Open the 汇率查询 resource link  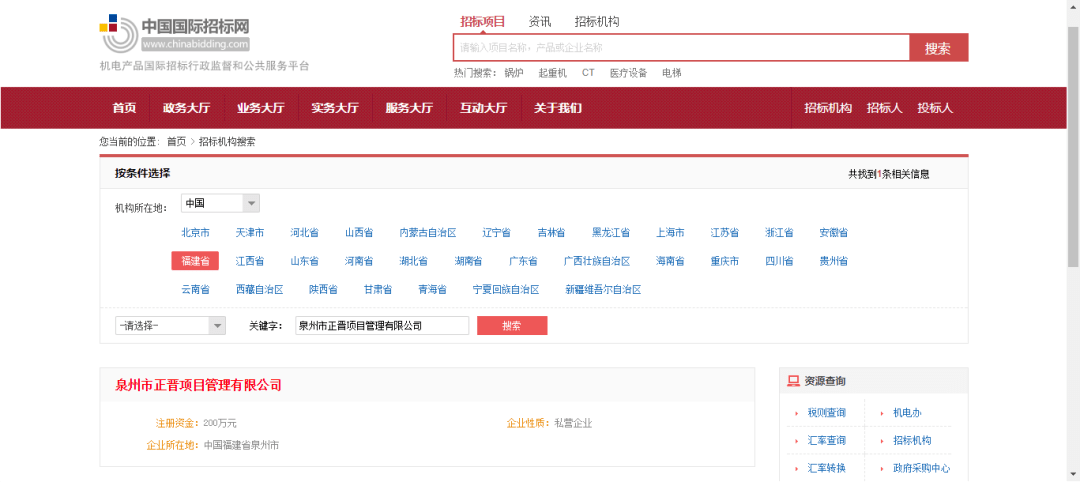click(826, 440)
